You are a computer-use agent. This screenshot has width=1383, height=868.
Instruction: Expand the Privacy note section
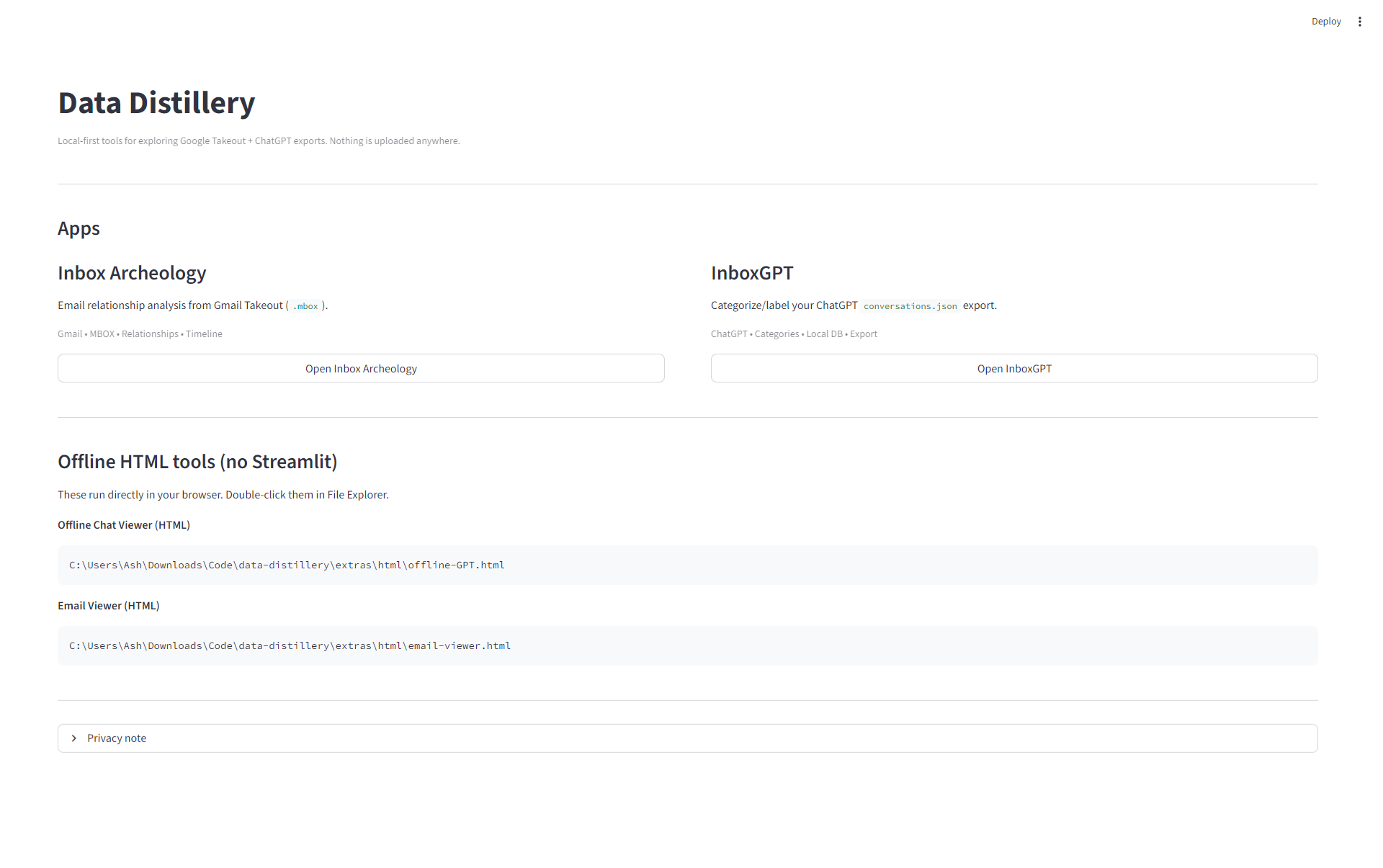pyautogui.click(x=117, y=738)
